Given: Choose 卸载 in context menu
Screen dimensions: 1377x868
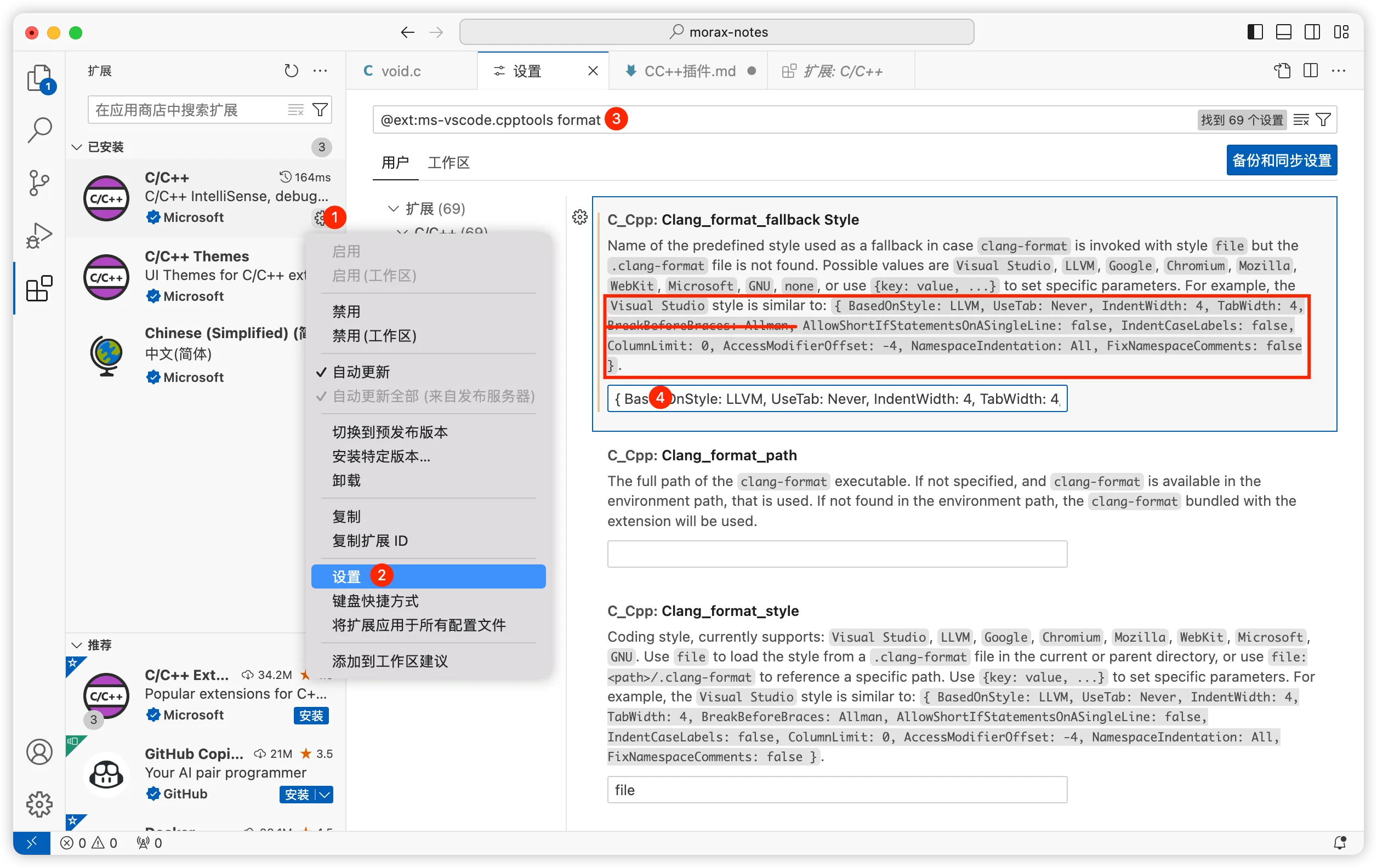Looking at the screenshot, I should [428, 481].
